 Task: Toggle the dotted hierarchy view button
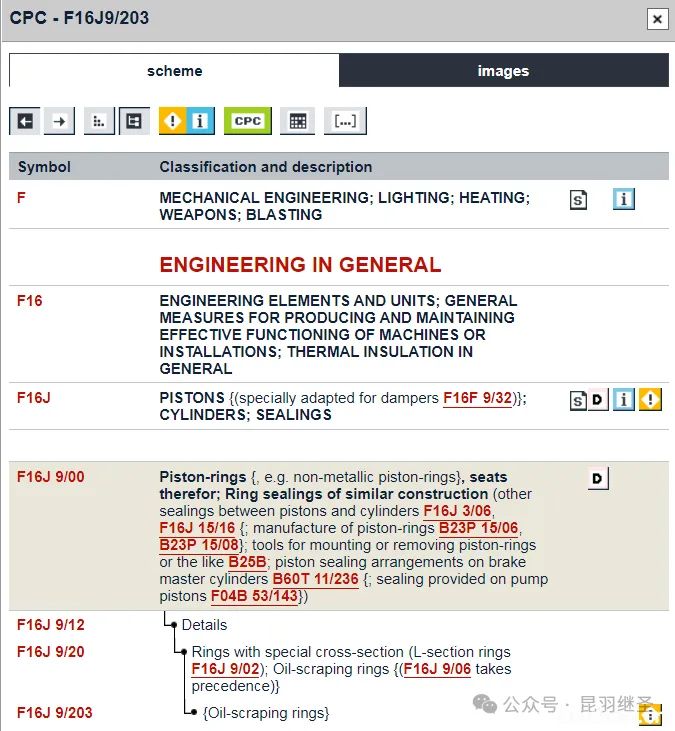(98, 121)
